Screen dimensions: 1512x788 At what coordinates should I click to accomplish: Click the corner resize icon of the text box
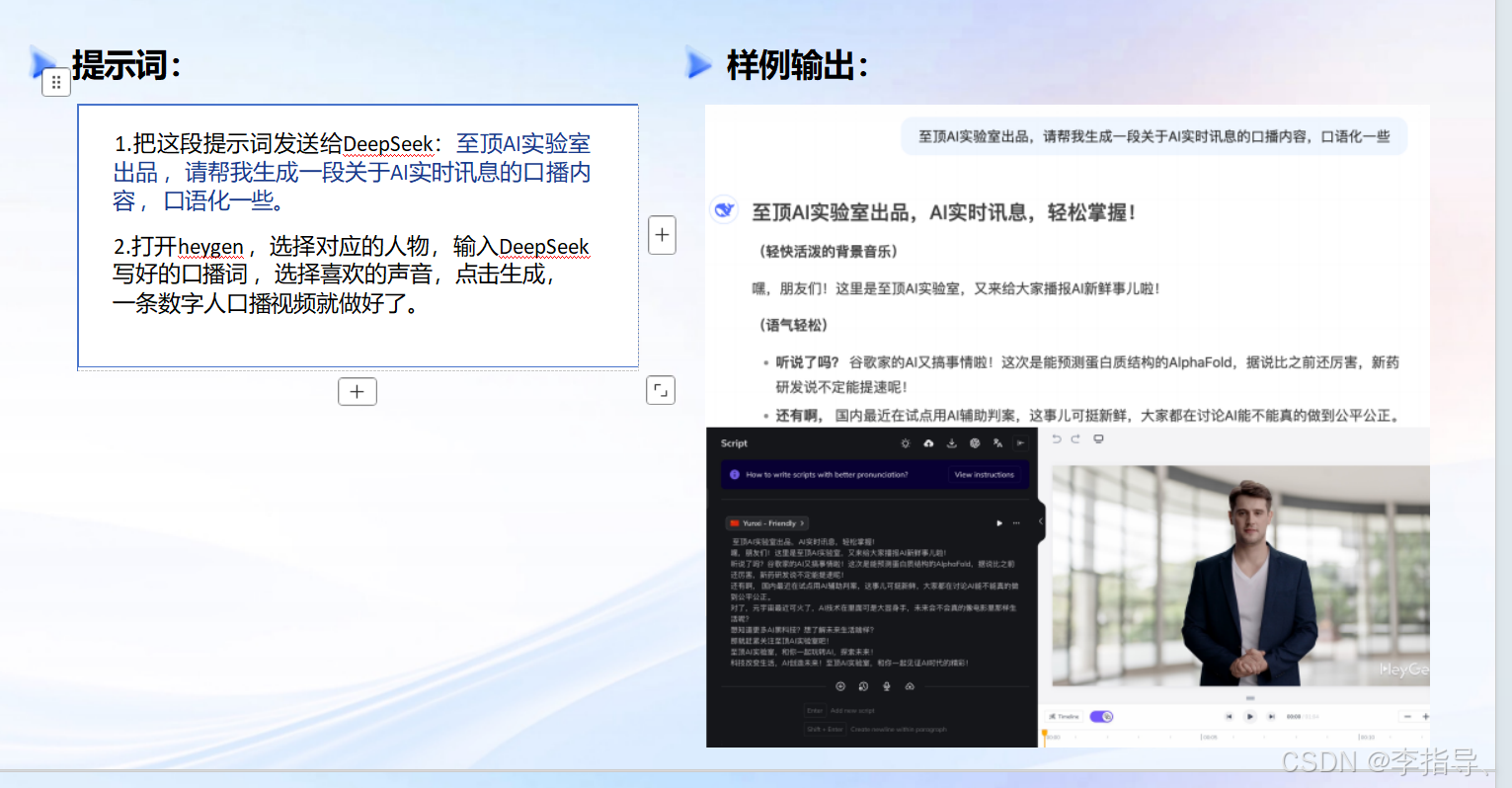661,390
